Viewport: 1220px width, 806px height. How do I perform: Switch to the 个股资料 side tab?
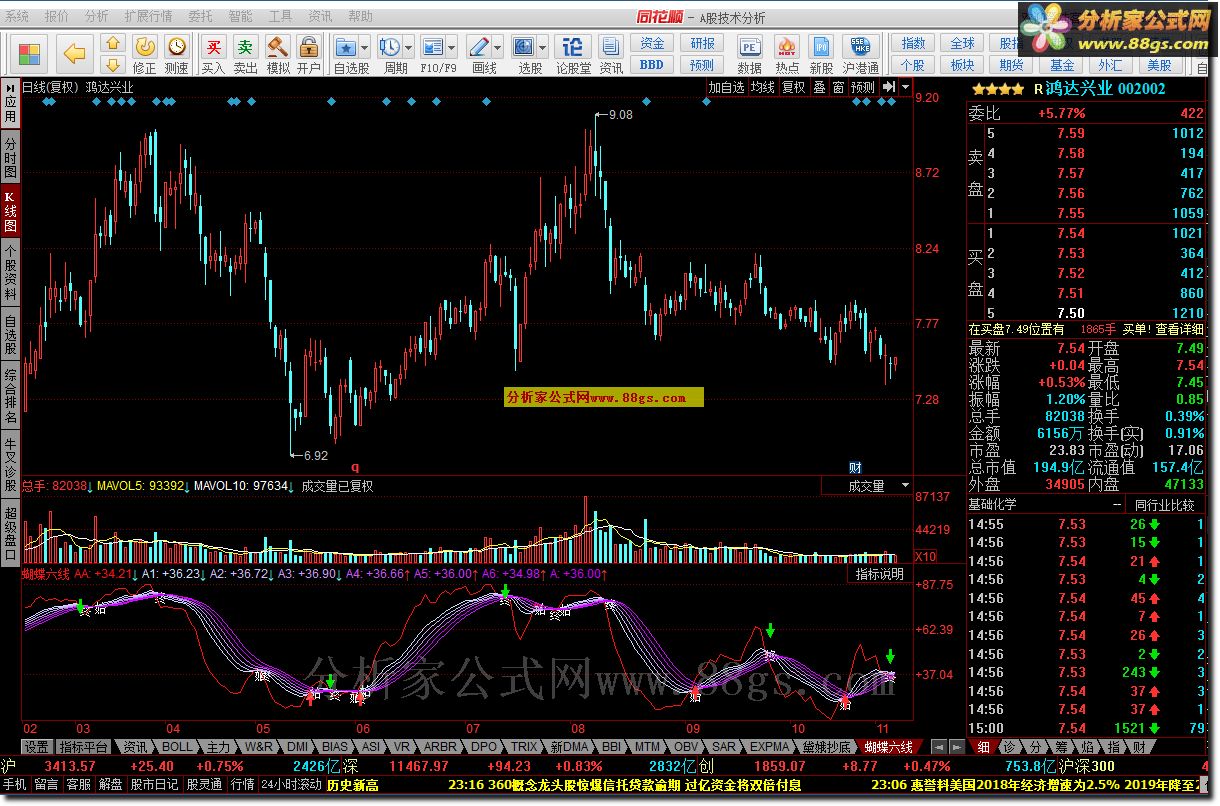pyautogui.click(x=10, y=273)
